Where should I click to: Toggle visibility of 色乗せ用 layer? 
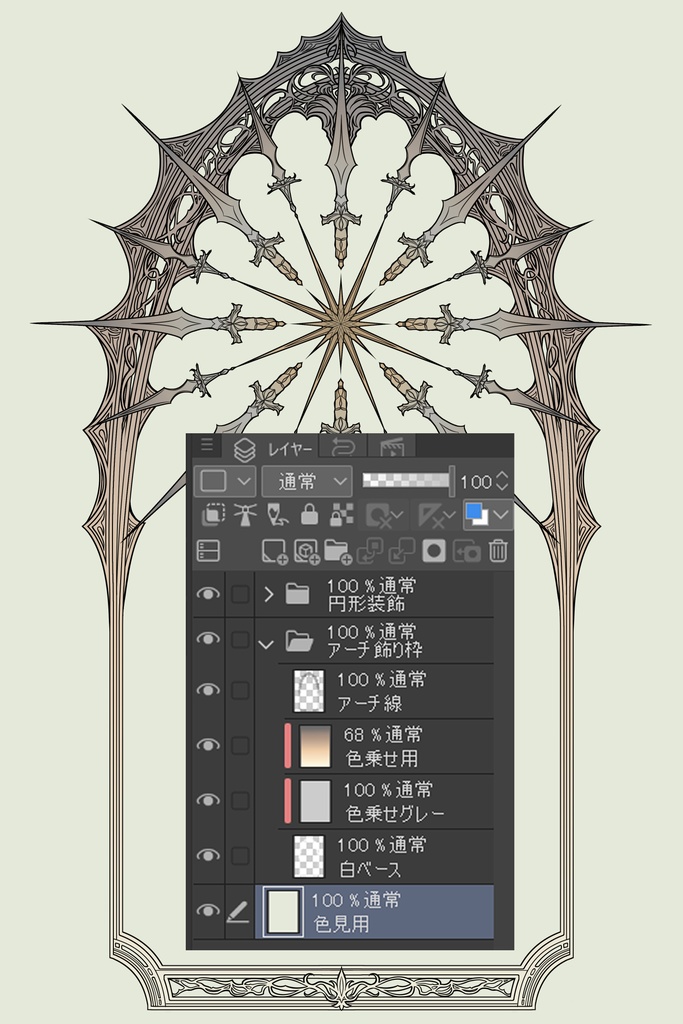[x=208, y=744]
